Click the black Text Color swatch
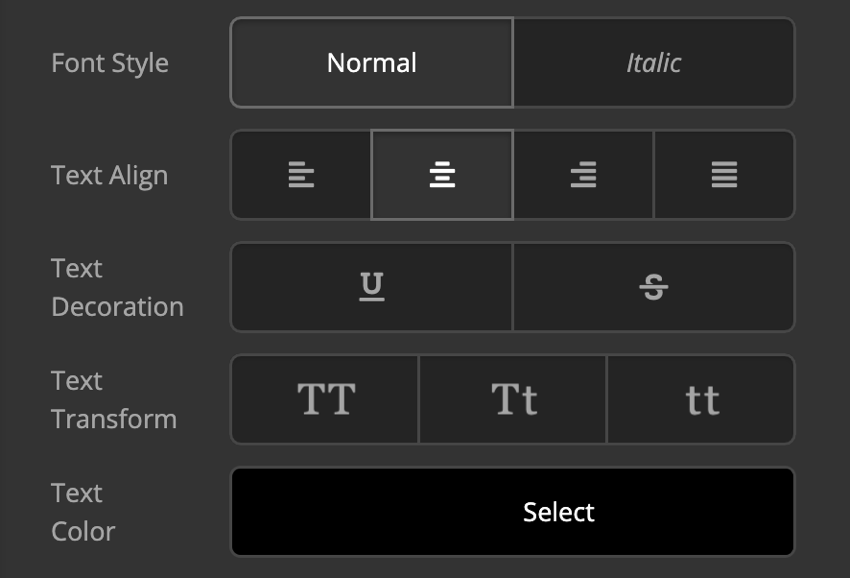 click(513, 512)
